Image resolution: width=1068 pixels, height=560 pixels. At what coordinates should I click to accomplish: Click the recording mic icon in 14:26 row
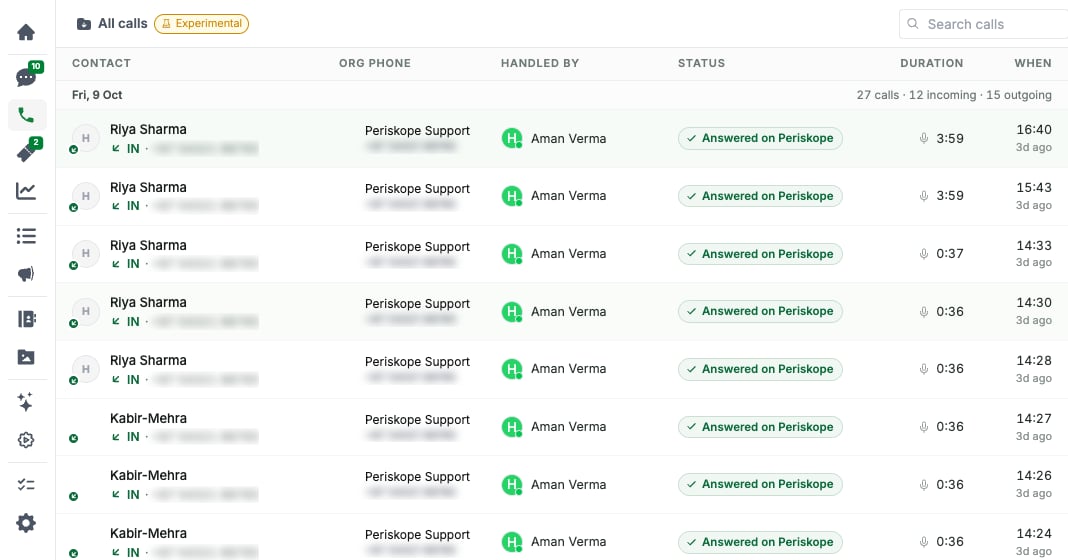pos(924,484)
